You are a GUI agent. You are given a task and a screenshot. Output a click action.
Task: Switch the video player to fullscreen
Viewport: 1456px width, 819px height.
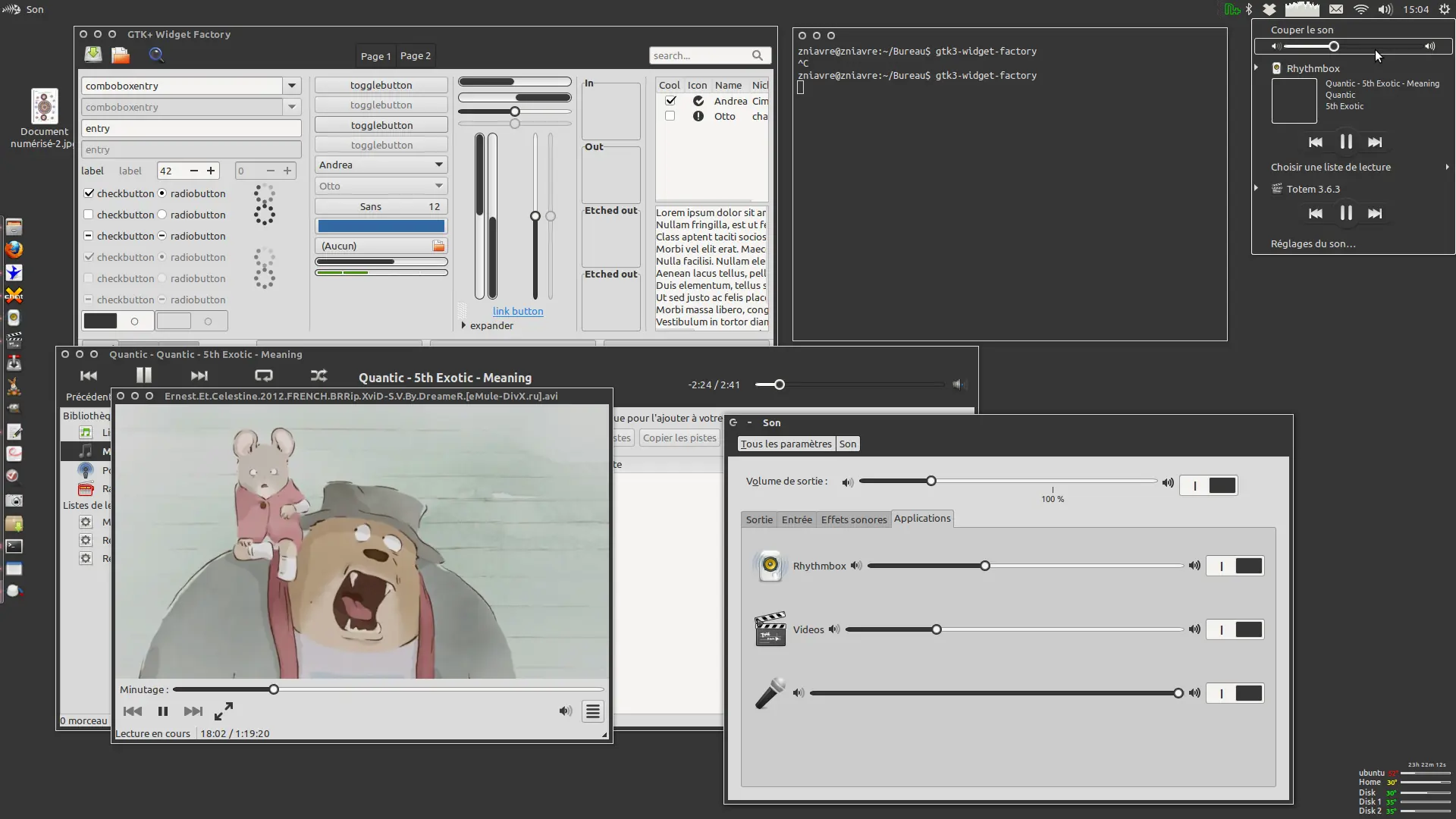click(x=224, y=711)
